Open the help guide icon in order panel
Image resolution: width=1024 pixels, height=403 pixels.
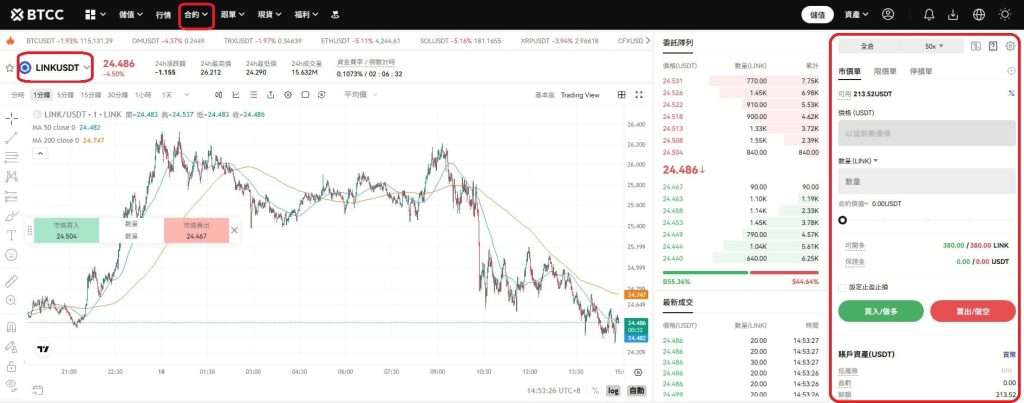click(993, 46)
